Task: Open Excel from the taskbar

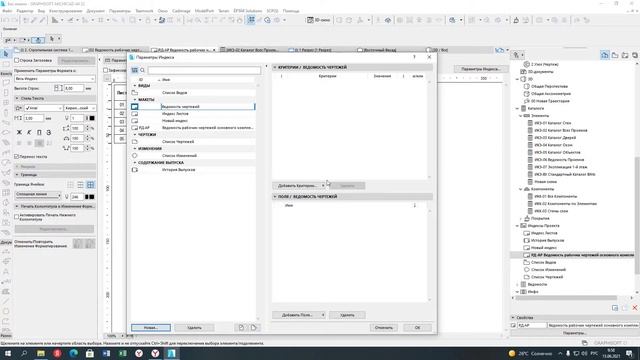Action: (122, 353)
